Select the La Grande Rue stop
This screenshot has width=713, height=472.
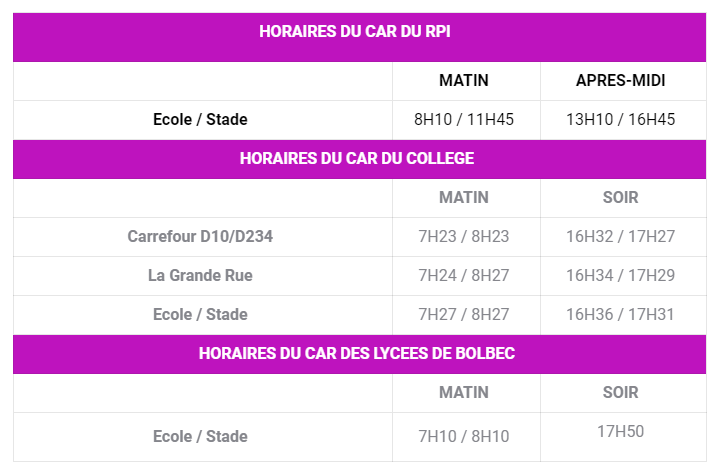pyautogui.click(x=200, y=276)
